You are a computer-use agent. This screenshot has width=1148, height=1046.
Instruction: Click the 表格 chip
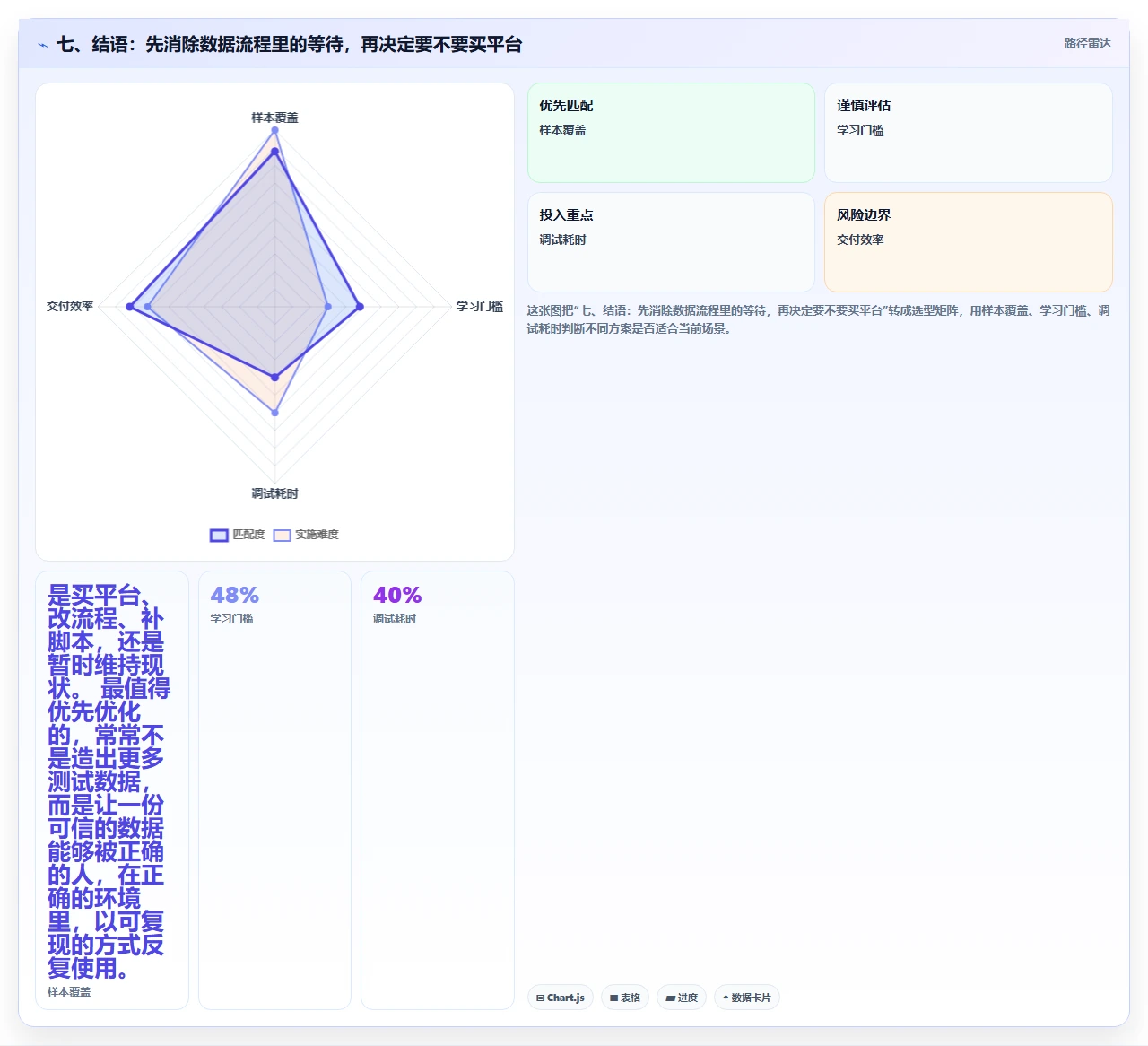click(625, 998)
